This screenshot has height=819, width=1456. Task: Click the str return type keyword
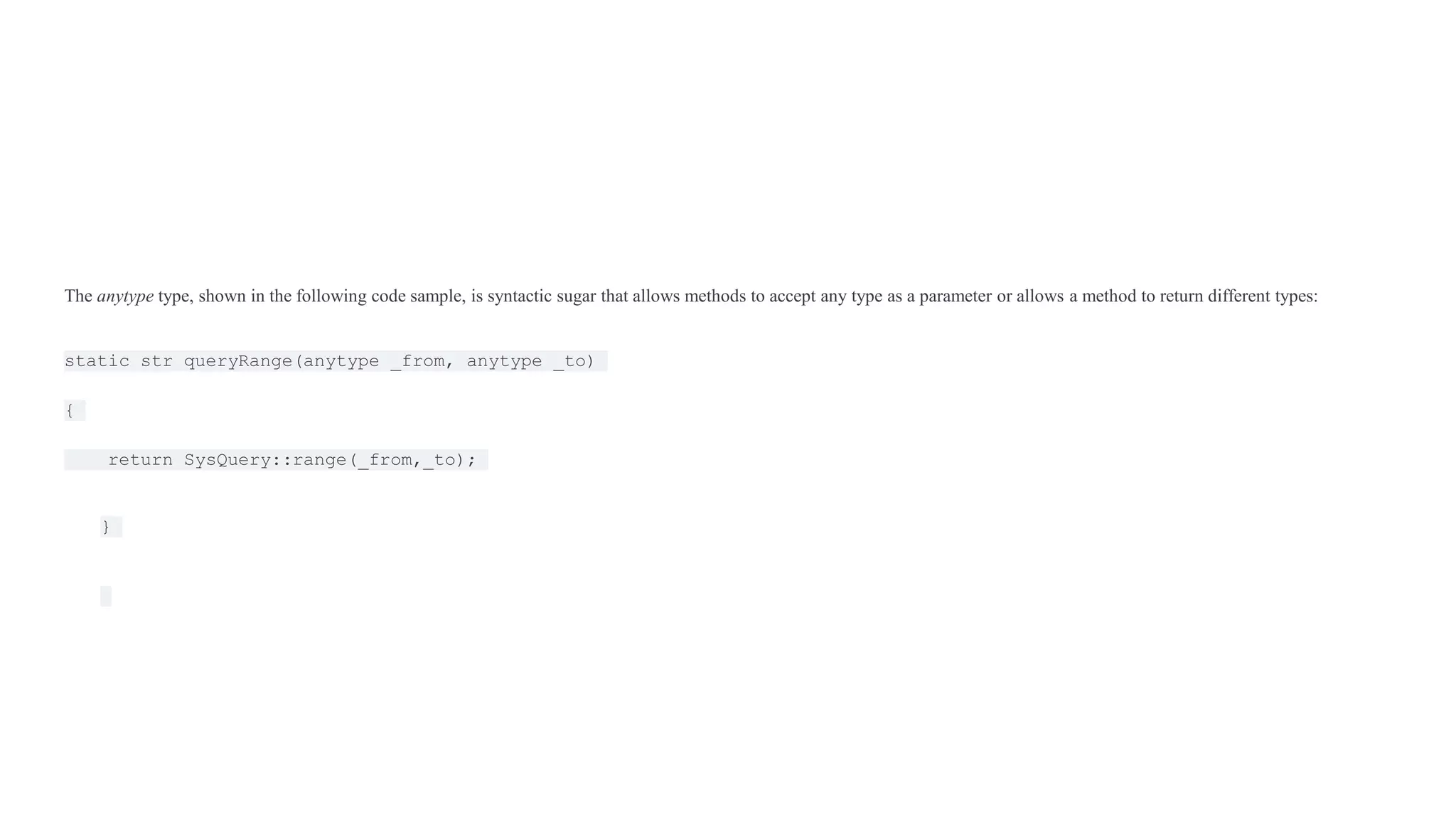click(156, 361)
